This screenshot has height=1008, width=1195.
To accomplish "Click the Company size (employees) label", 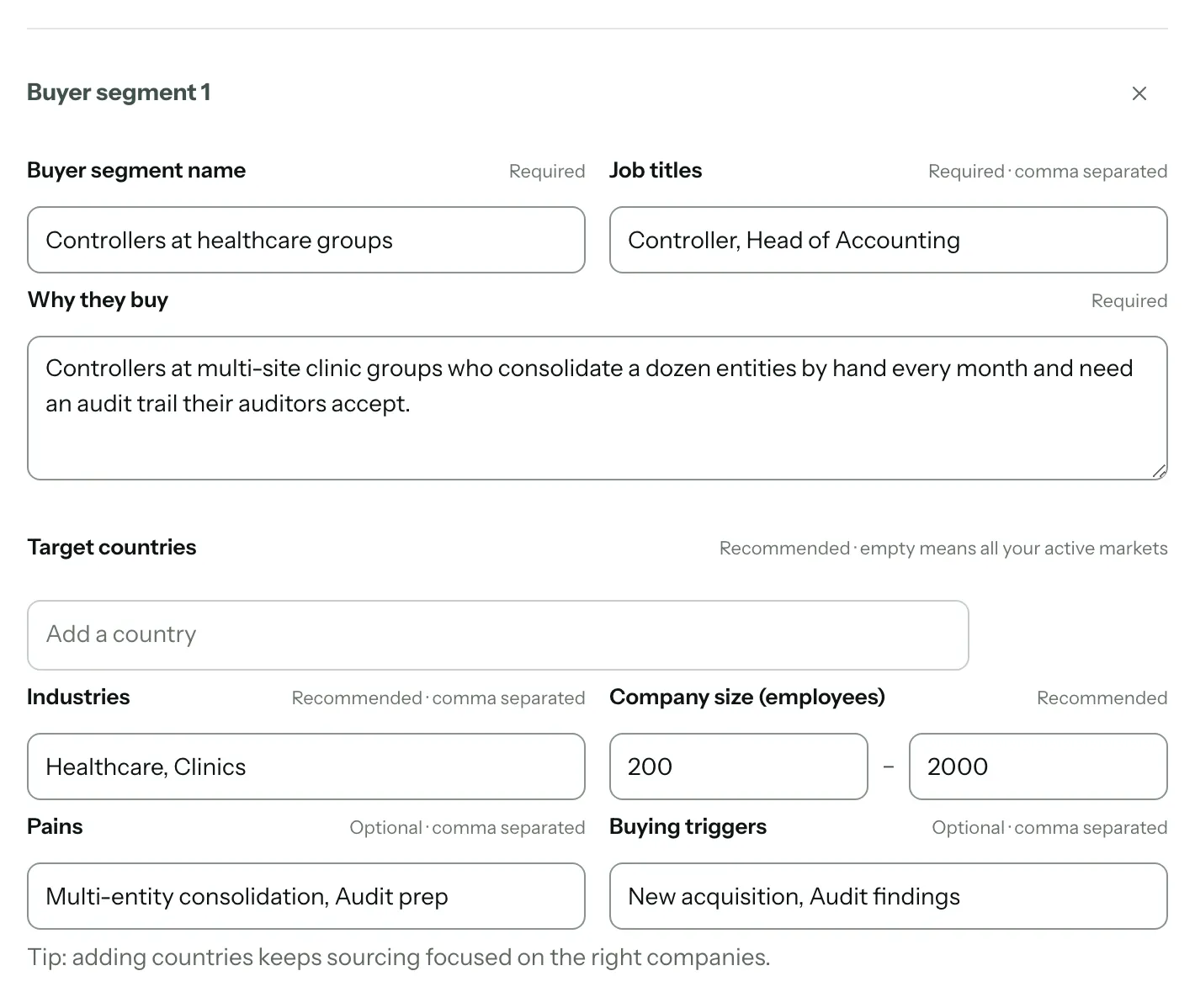I will [747, 697].
